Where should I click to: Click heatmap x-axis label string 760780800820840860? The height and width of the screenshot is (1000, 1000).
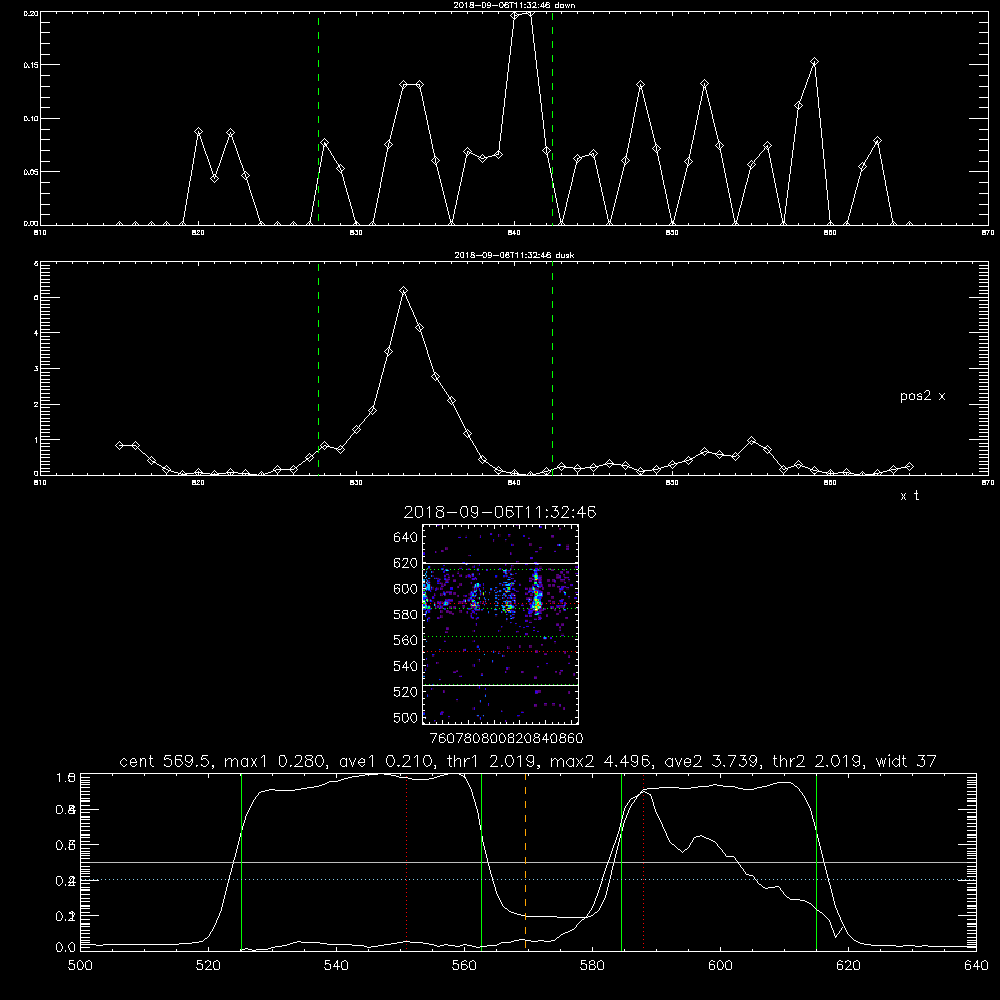click(506, 739)
